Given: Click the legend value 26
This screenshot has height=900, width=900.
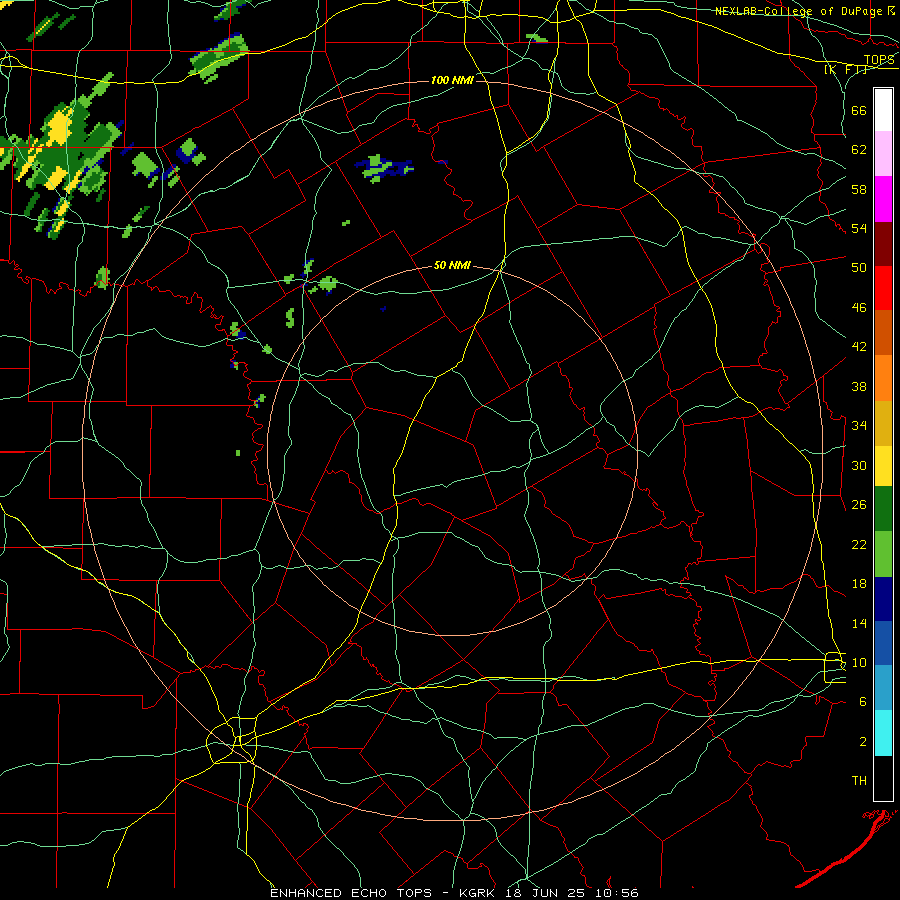Looking at the screenshot, I should (x=859, y=505).
